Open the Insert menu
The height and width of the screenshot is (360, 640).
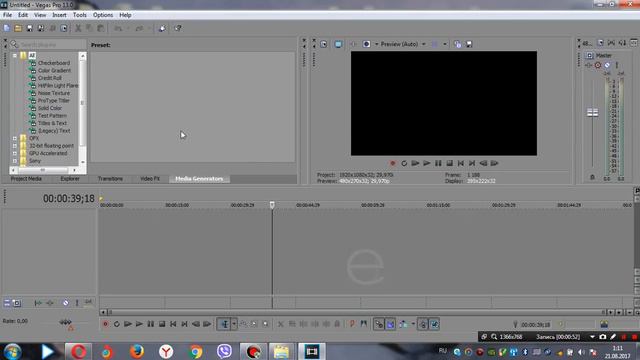tap(59, 15)
